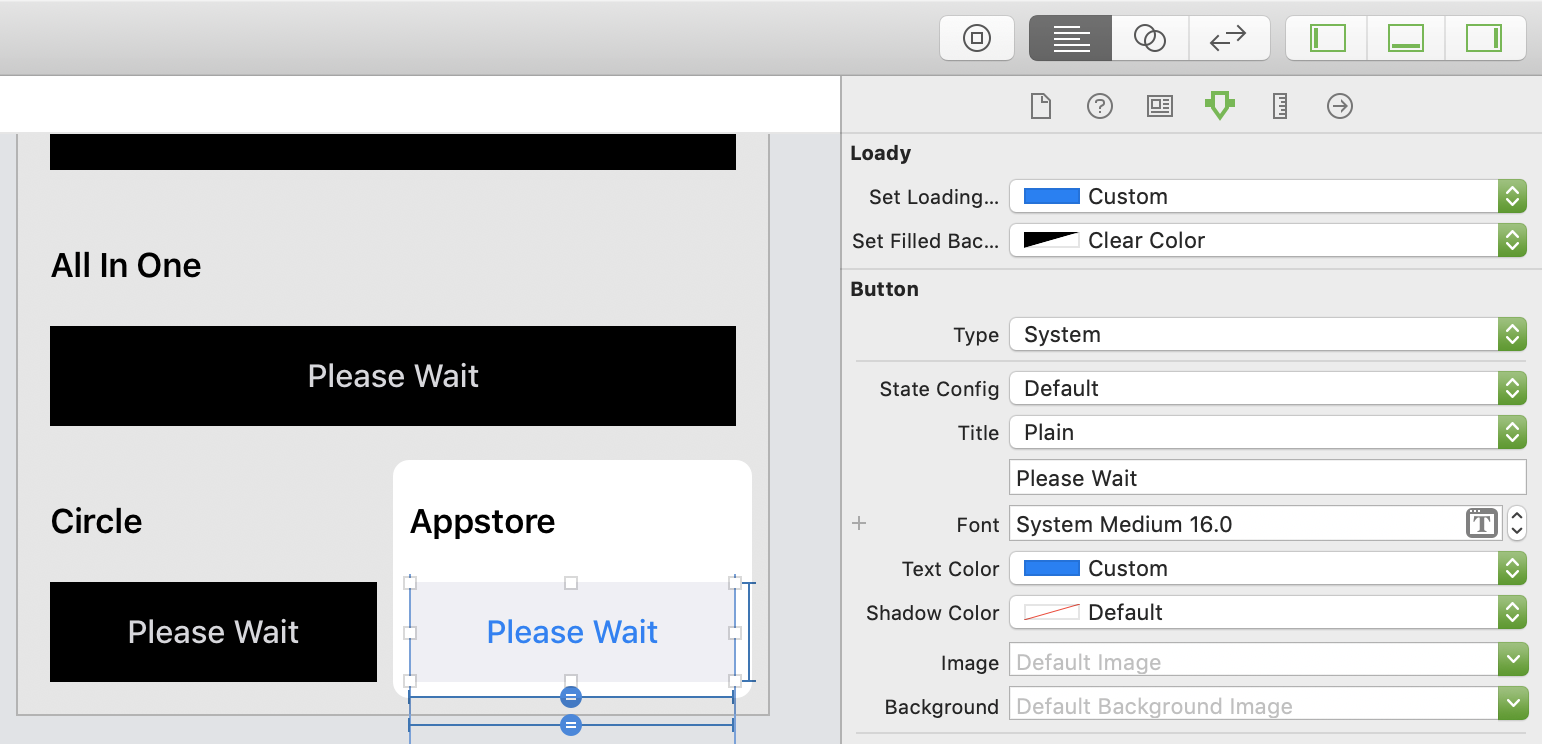The image size is (1542, 744).
Task: Click the blue Text Color swatch
Action: pos(1051,568)
